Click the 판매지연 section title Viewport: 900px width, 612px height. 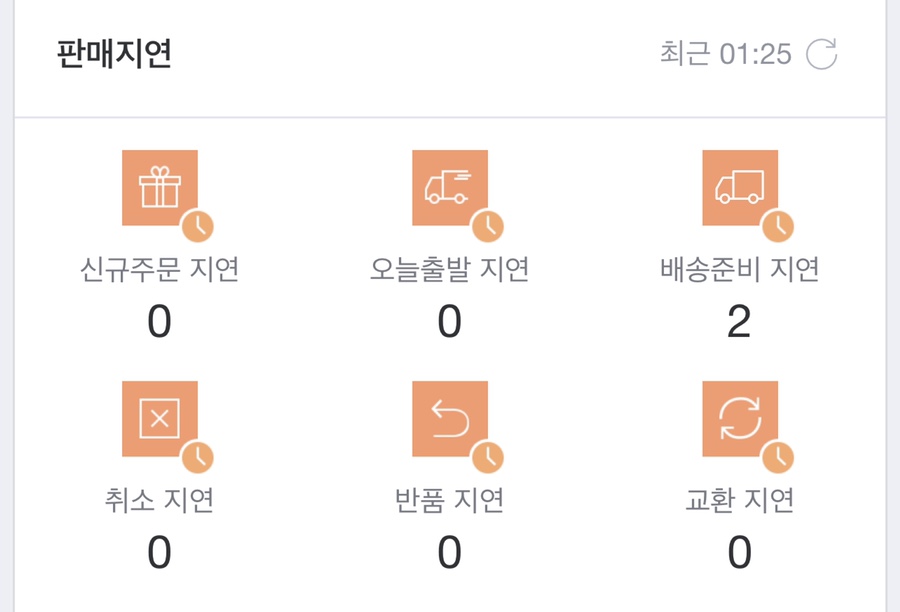[114, 54]
